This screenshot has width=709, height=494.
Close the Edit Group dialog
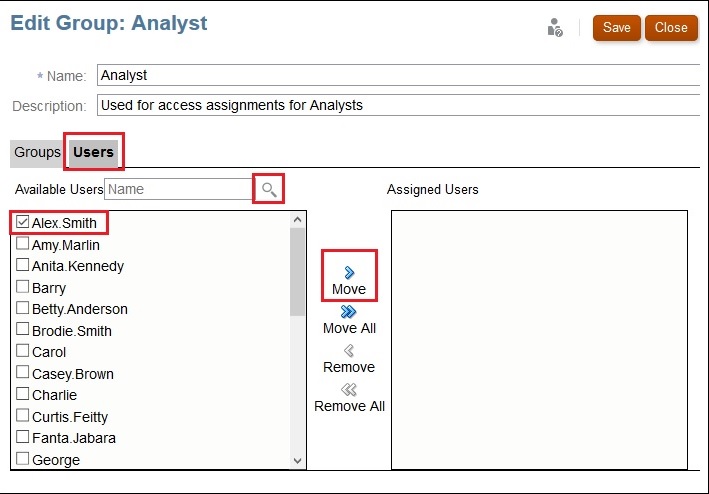click(x=671, y=28)
